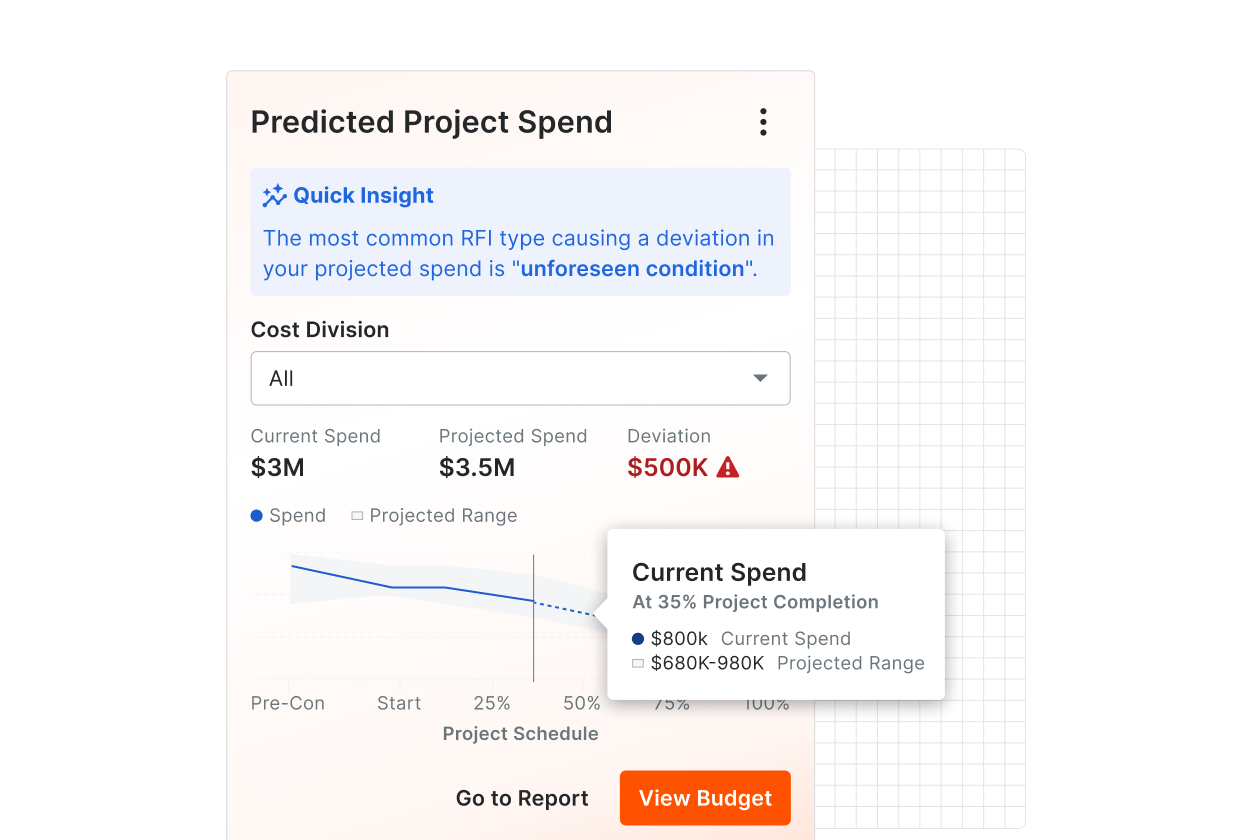Click the Predicted Project Spend title
This screenshot has height=840, width=1260.
431,121
